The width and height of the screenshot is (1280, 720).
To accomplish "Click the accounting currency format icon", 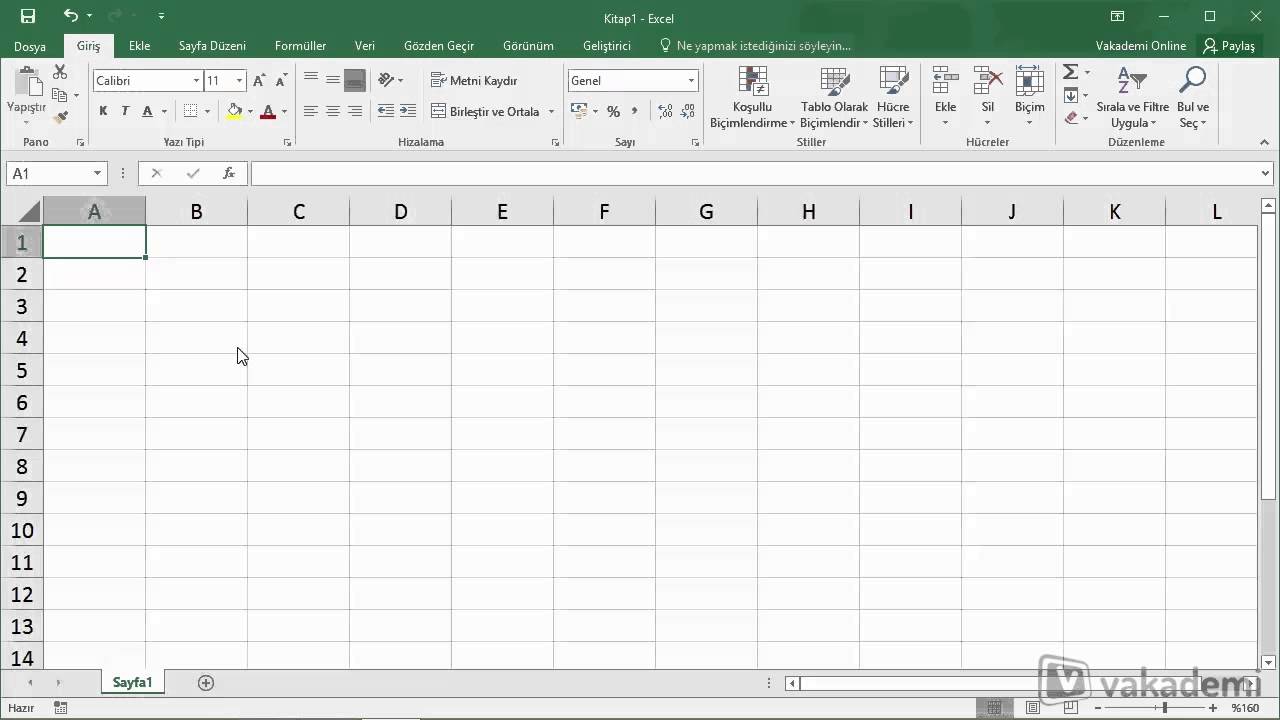I will coord(579,111).
